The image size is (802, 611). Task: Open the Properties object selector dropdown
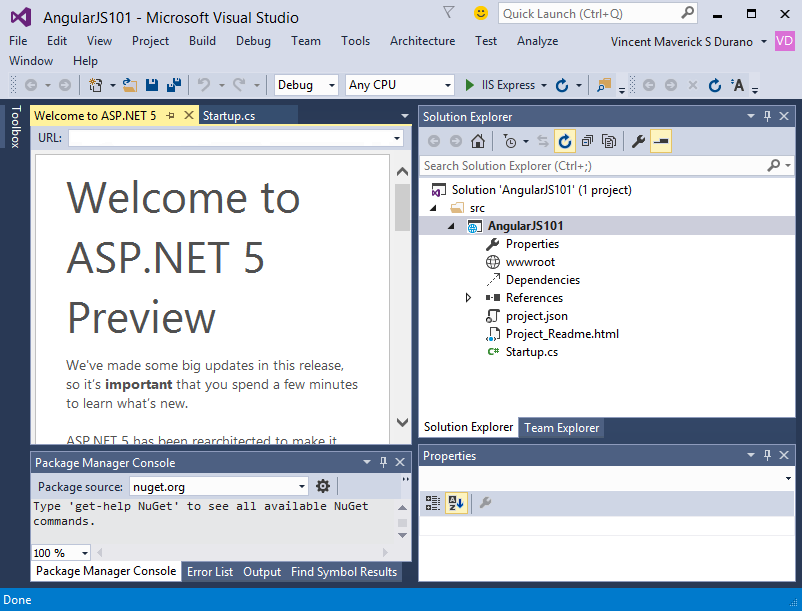point(788,479)
